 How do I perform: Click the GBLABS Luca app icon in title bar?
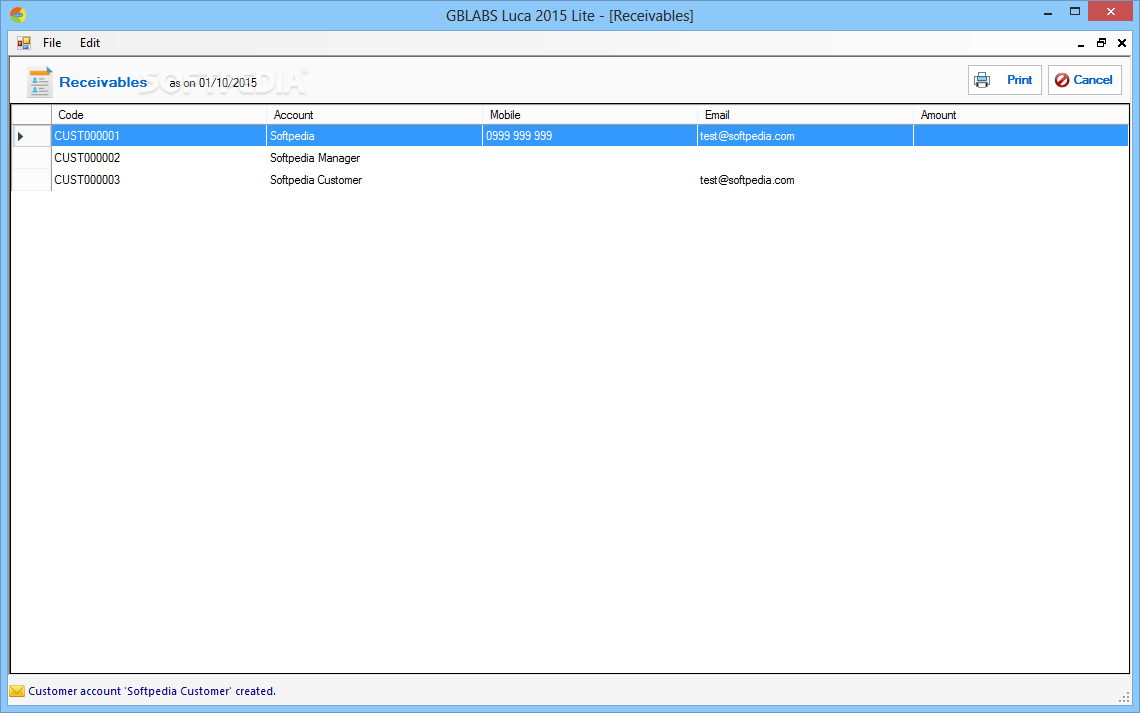(x=17, y=15)
